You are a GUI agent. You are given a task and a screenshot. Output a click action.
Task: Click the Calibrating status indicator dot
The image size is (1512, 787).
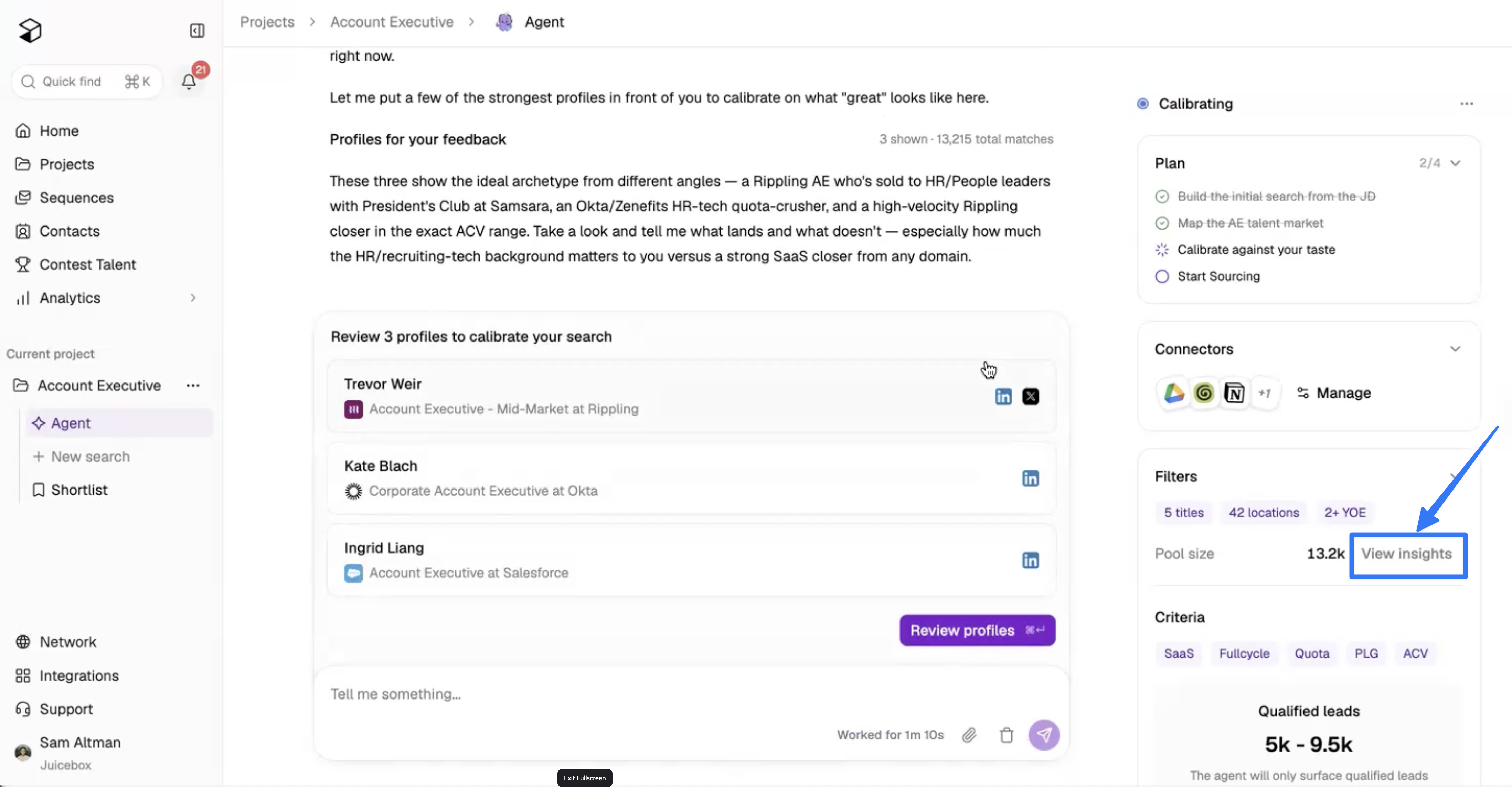tap(1142, 104)
